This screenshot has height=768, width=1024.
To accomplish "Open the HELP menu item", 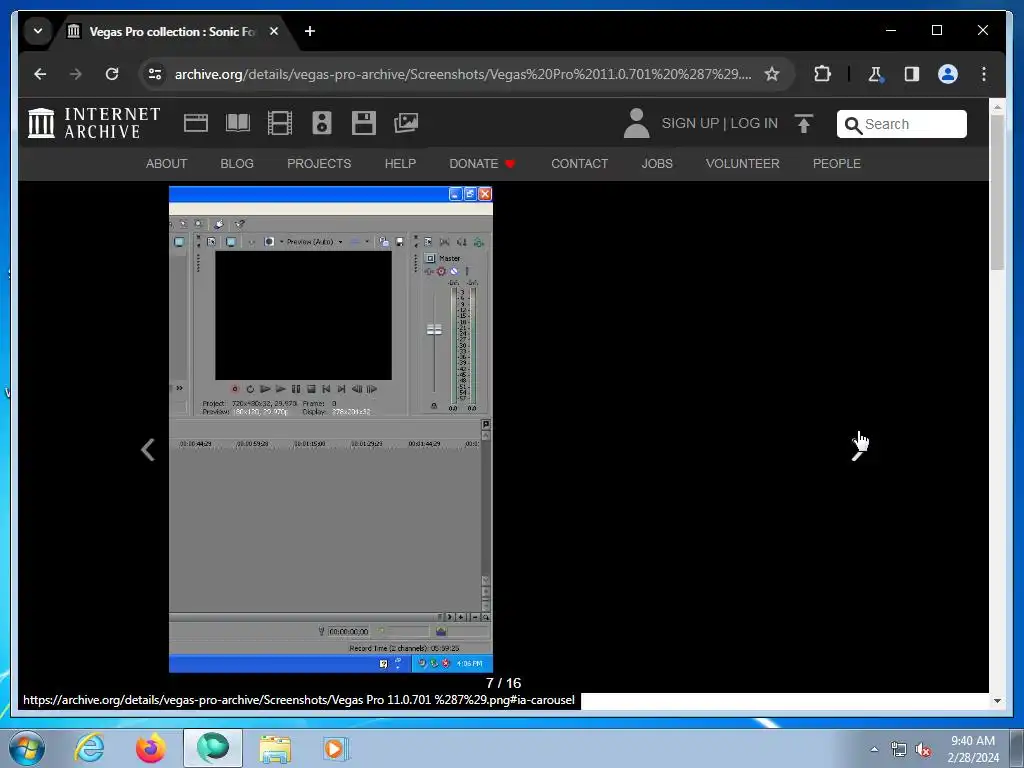I will point(400,164).
